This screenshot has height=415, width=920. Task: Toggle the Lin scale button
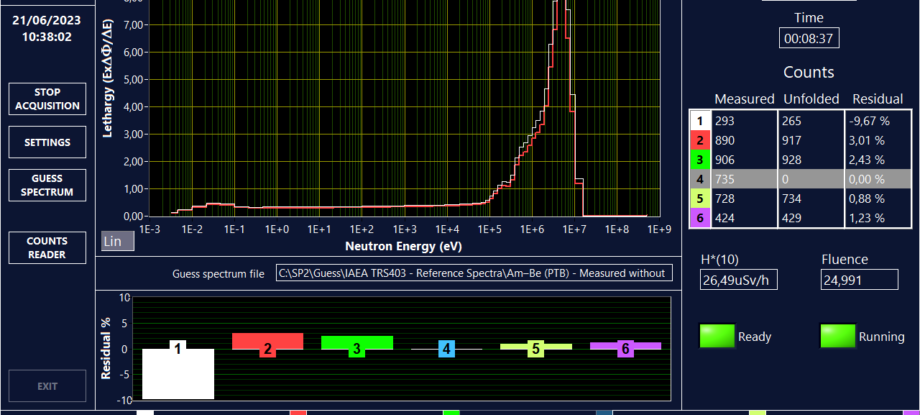[118, 242]
